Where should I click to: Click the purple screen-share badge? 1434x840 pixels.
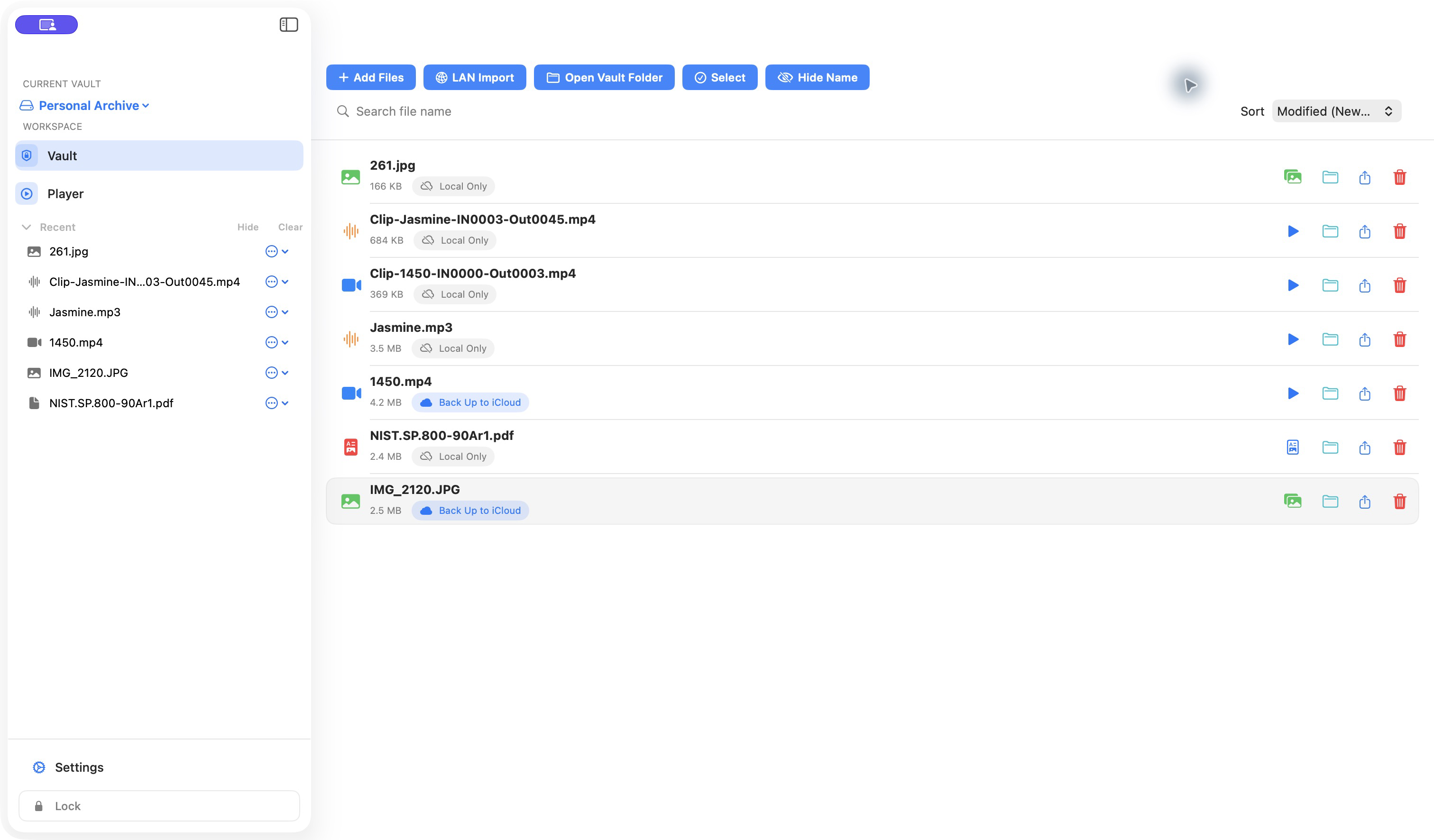click(x=46, y=25)
